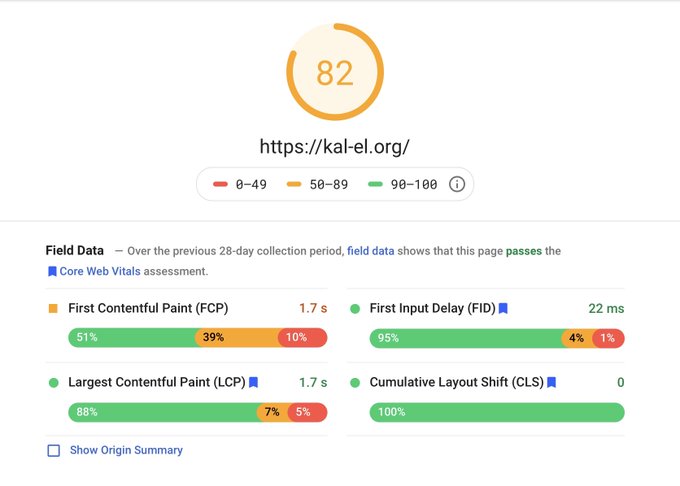Click the 82 performance score gauge

(335, 72)
